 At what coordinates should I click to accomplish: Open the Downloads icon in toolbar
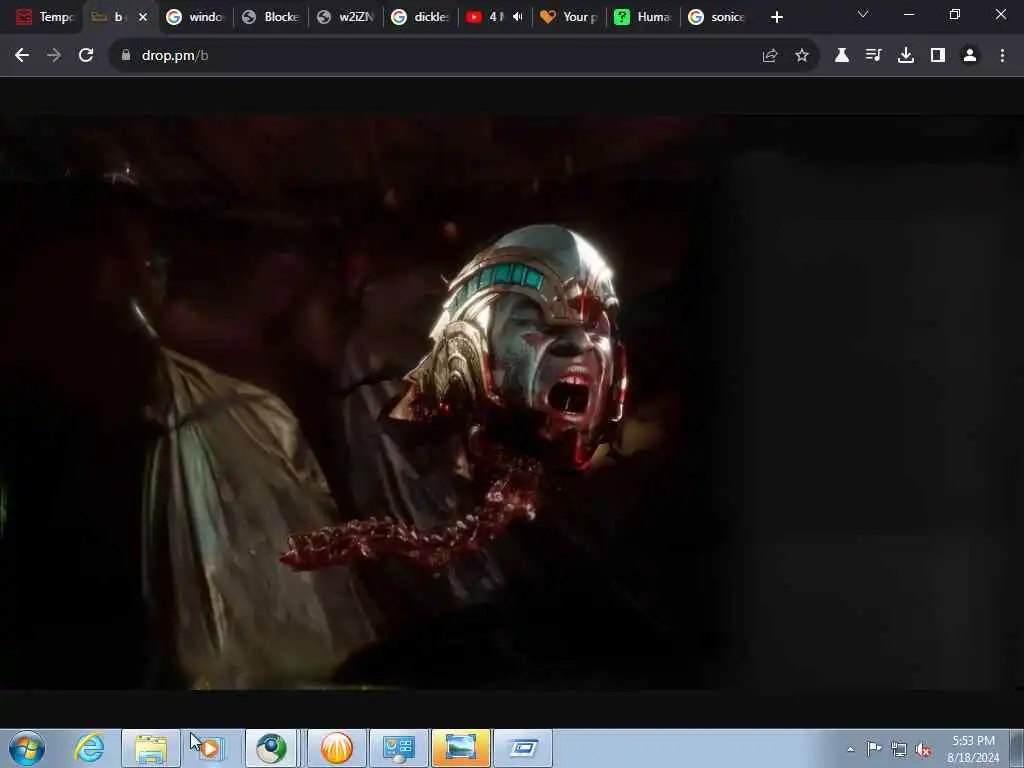(x=906, y=56)
